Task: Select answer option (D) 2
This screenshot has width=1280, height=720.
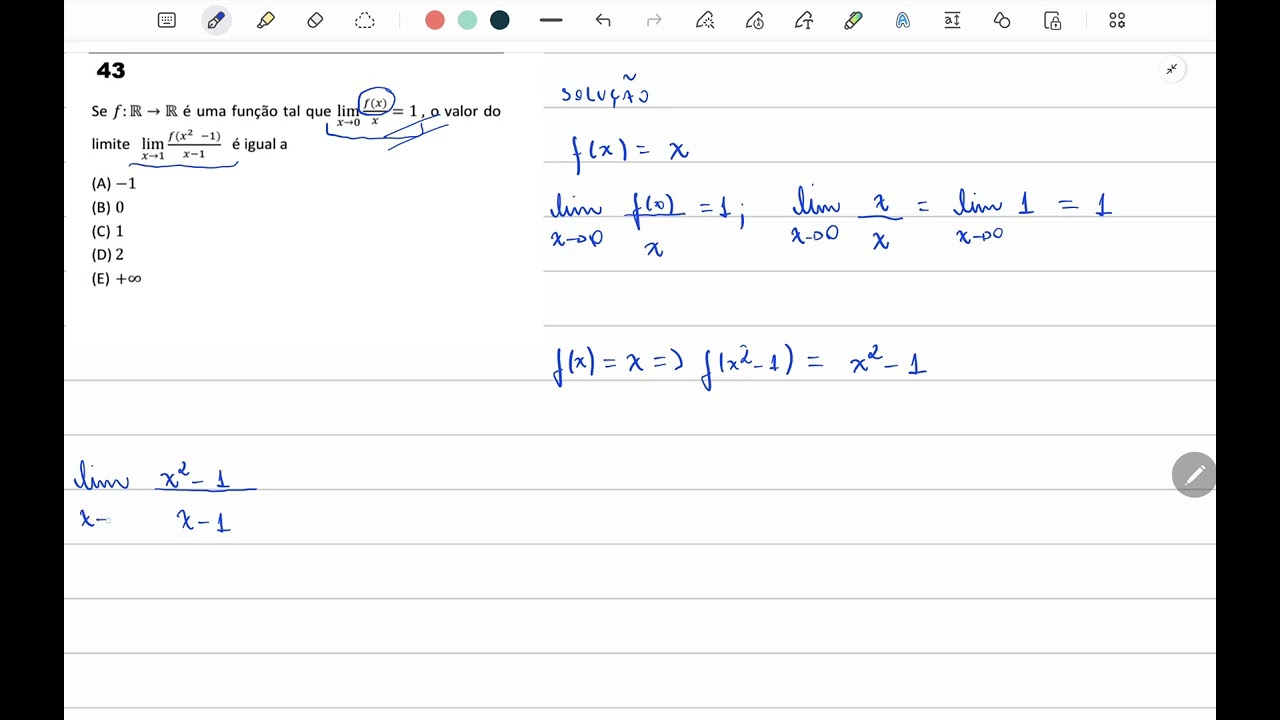Action: [108, 254]
